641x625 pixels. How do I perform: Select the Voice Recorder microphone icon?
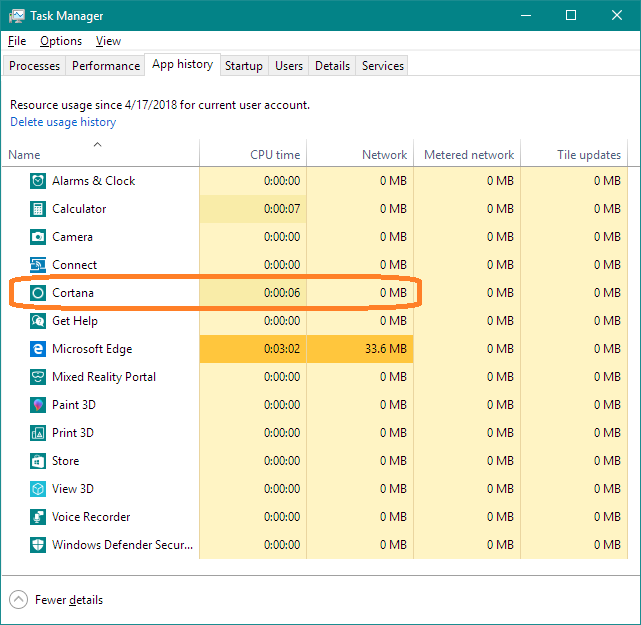point(37,517)
